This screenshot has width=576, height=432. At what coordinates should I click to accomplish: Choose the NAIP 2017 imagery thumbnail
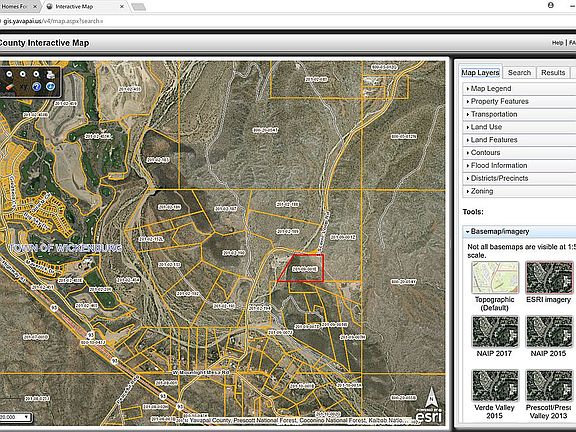[x=495, y=331]
